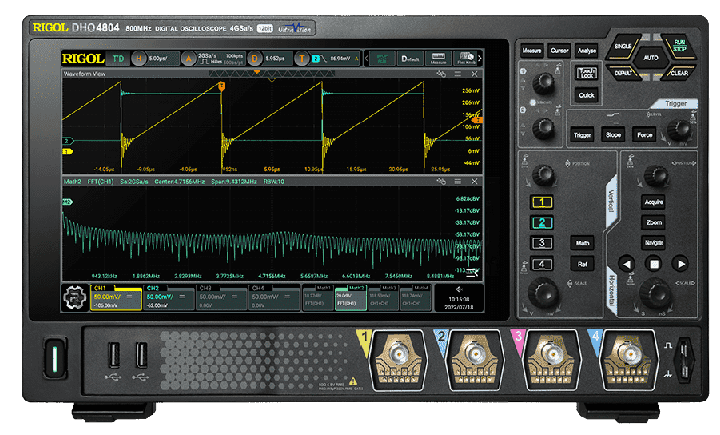Open the Measure menu via front-panel key
The height and width of the screenshot is (435, 720).
click(x=531, y=50)
